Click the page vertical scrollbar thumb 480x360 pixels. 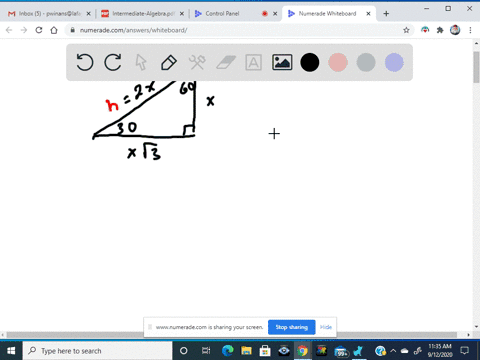pos(476,67)
